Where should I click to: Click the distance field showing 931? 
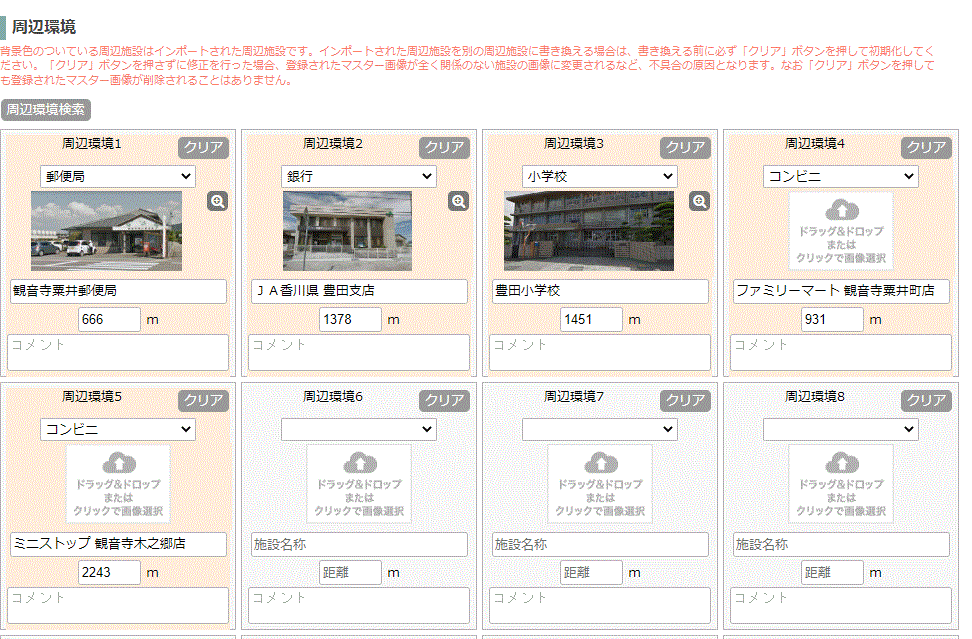click(x=833, y=320)
